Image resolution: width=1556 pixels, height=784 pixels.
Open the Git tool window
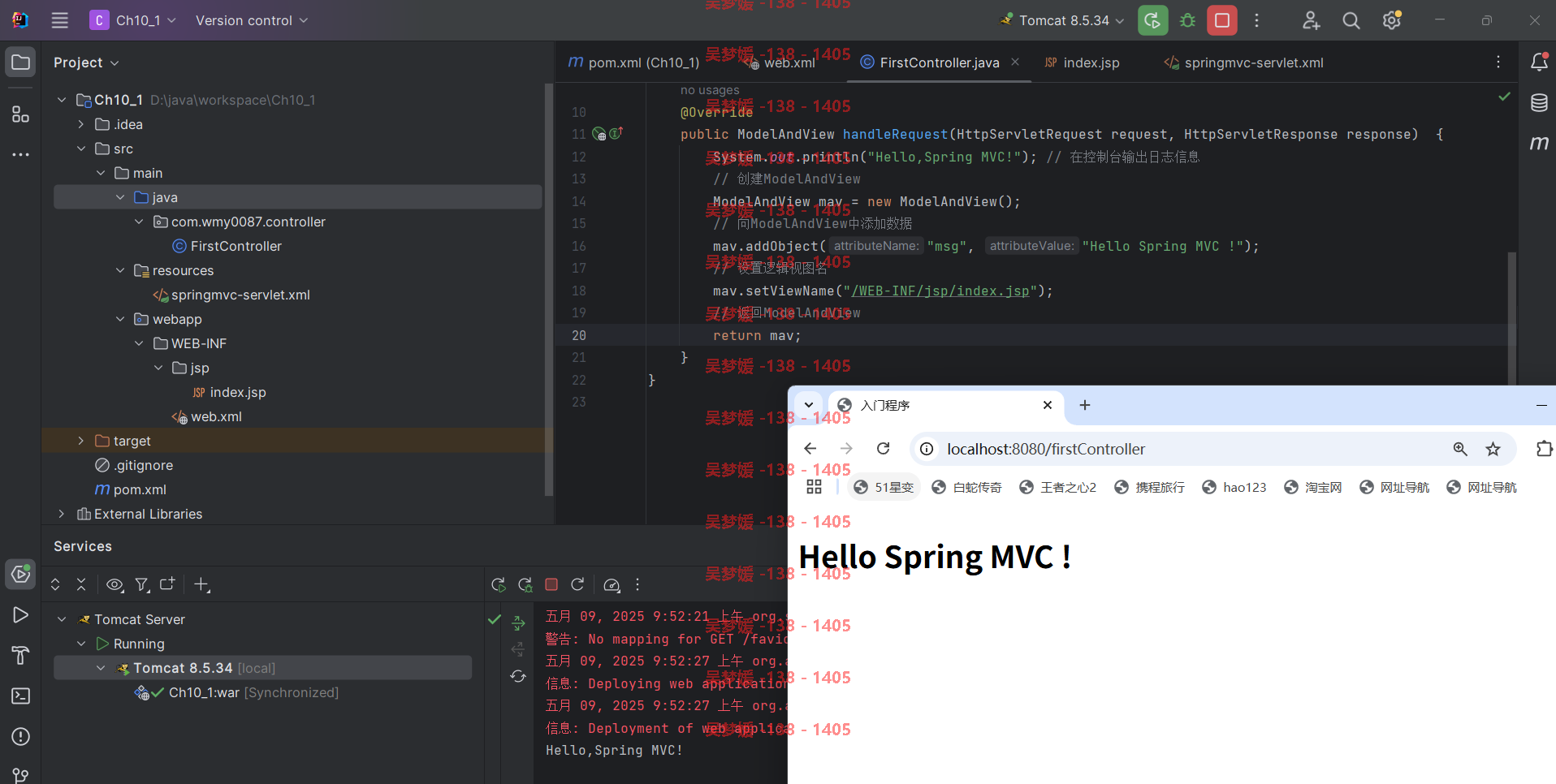(21, 775)
